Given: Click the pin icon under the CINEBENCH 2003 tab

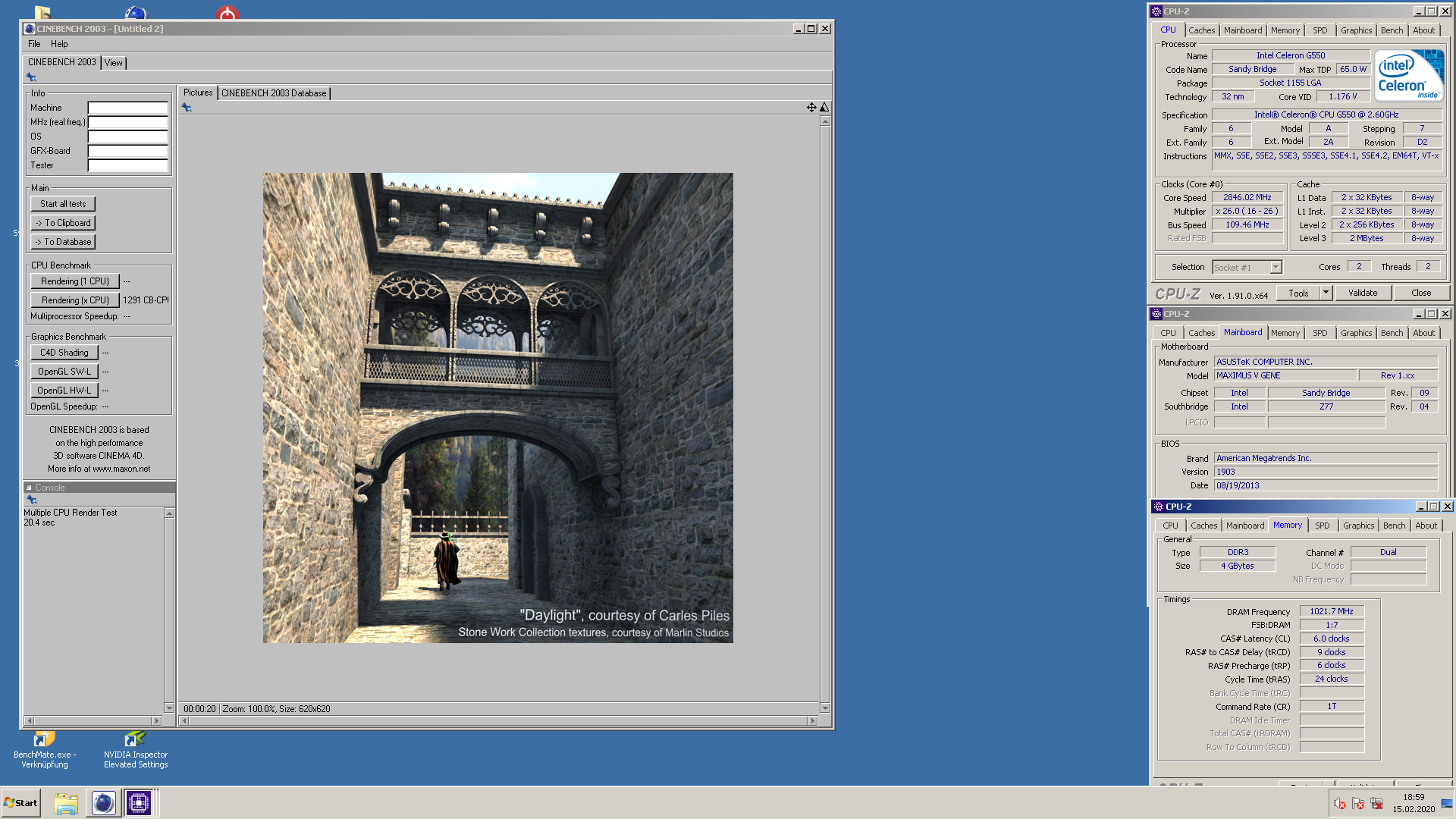Looking at the screenshot, I should pos(31,77).
